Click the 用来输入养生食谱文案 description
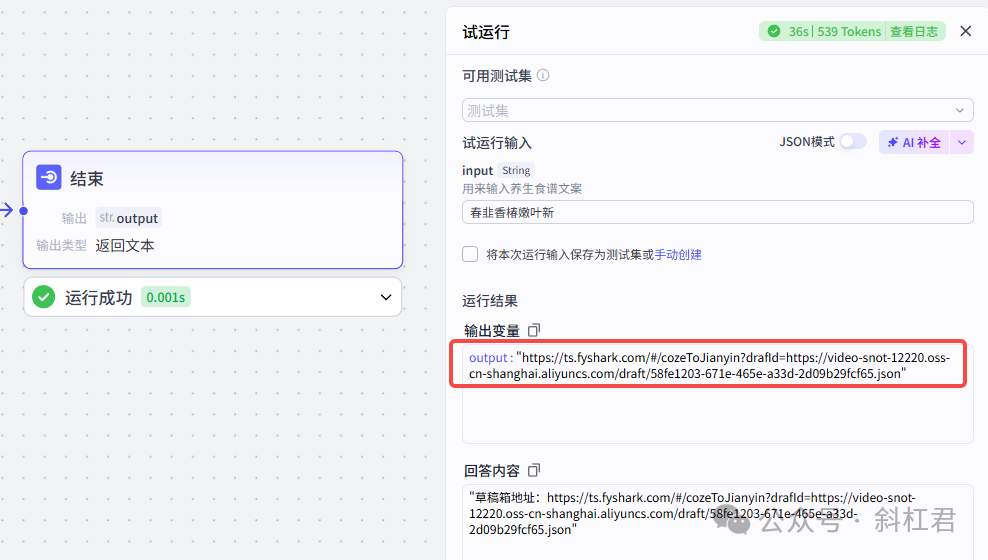 (x=522, y=188)
